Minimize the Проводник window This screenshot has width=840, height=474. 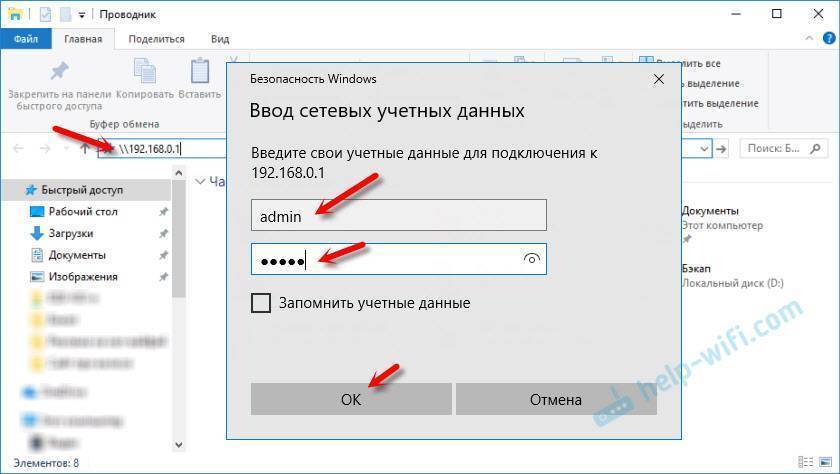pos(736,14)
